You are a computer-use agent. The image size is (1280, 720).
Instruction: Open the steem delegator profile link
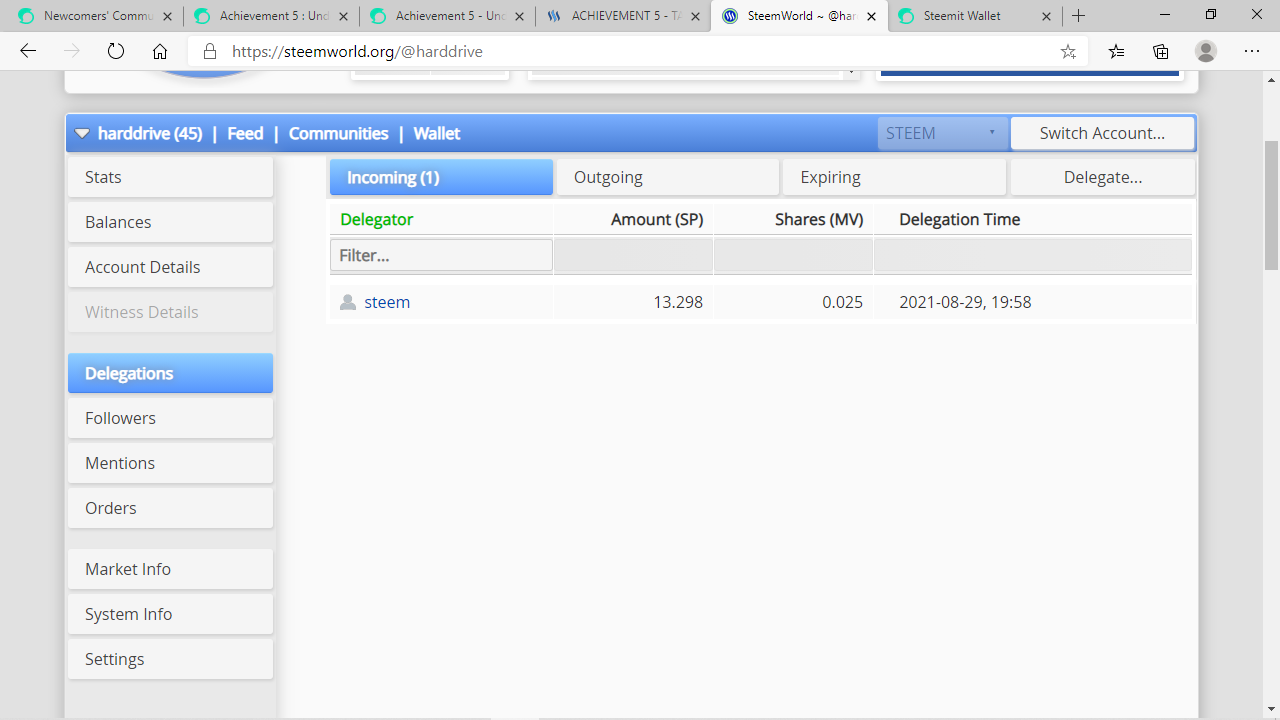(x=387, y=301)
